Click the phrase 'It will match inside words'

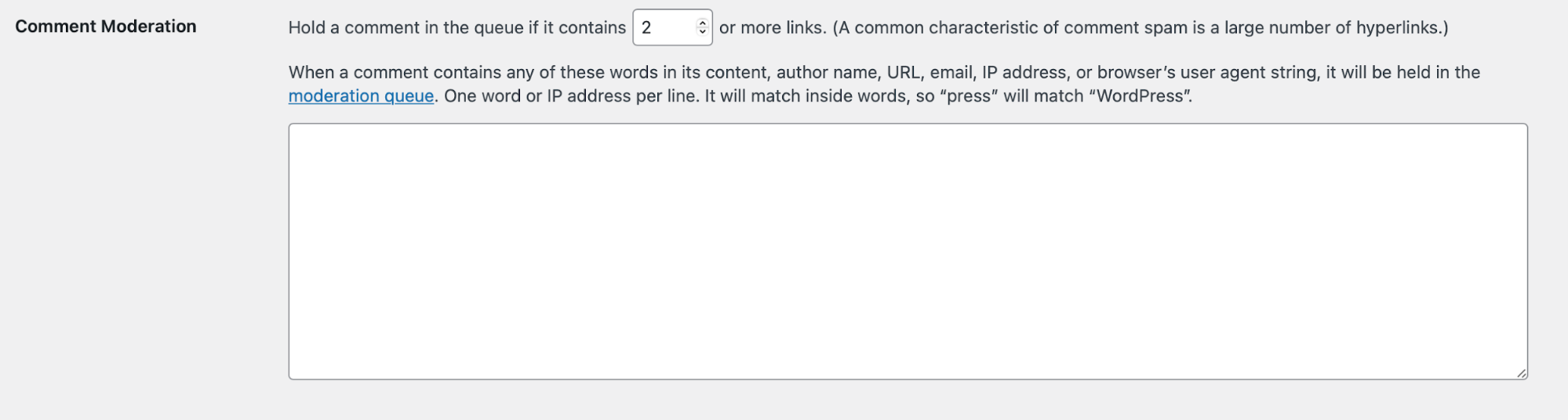coord(806,96)
